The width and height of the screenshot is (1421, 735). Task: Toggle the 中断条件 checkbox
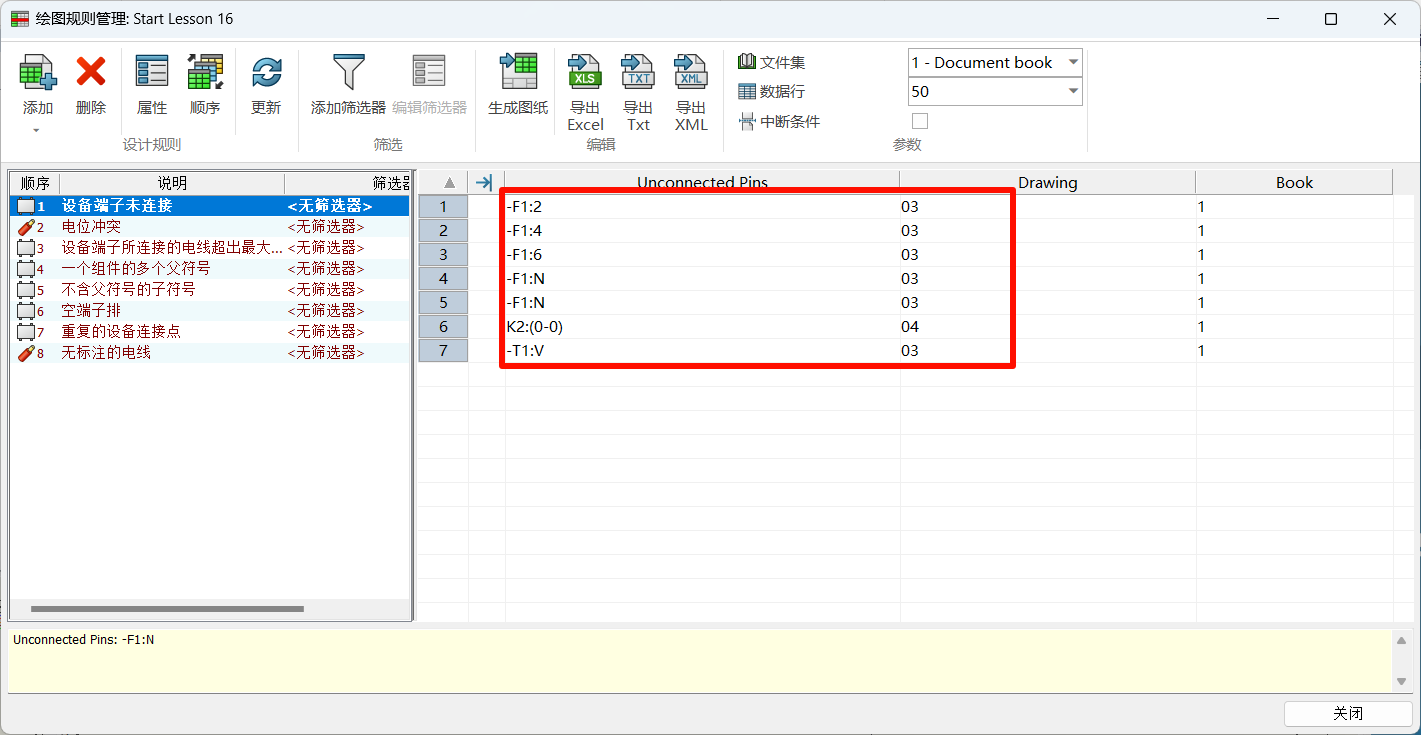click(920, 121)
